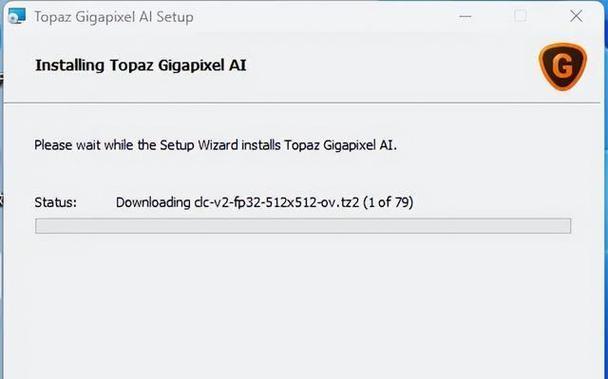Click the word "Downloading" in the status line
This screenshot has height=379, width=608.
point(153,202)
